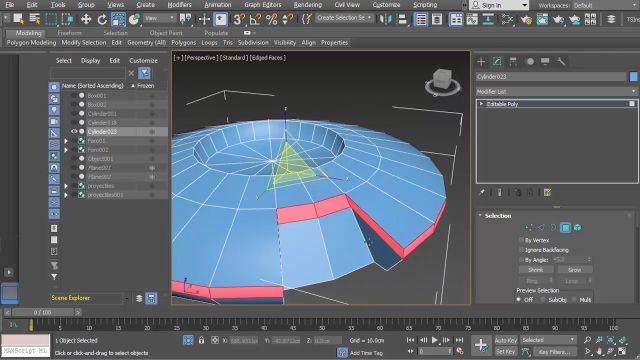Expand the Faro001 tree item

pyautogui.click(x=66, y=141)
